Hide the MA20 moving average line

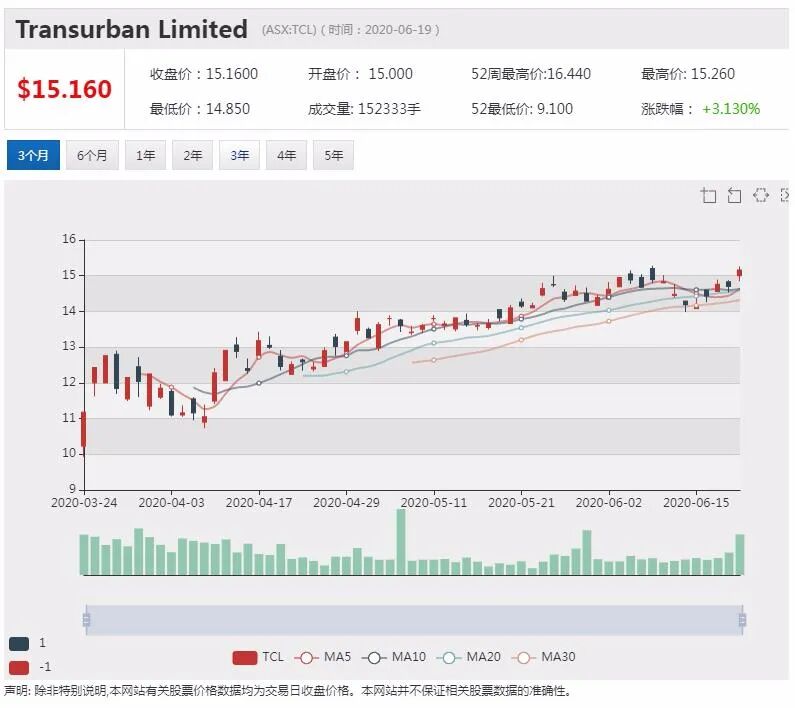(469, 657)
